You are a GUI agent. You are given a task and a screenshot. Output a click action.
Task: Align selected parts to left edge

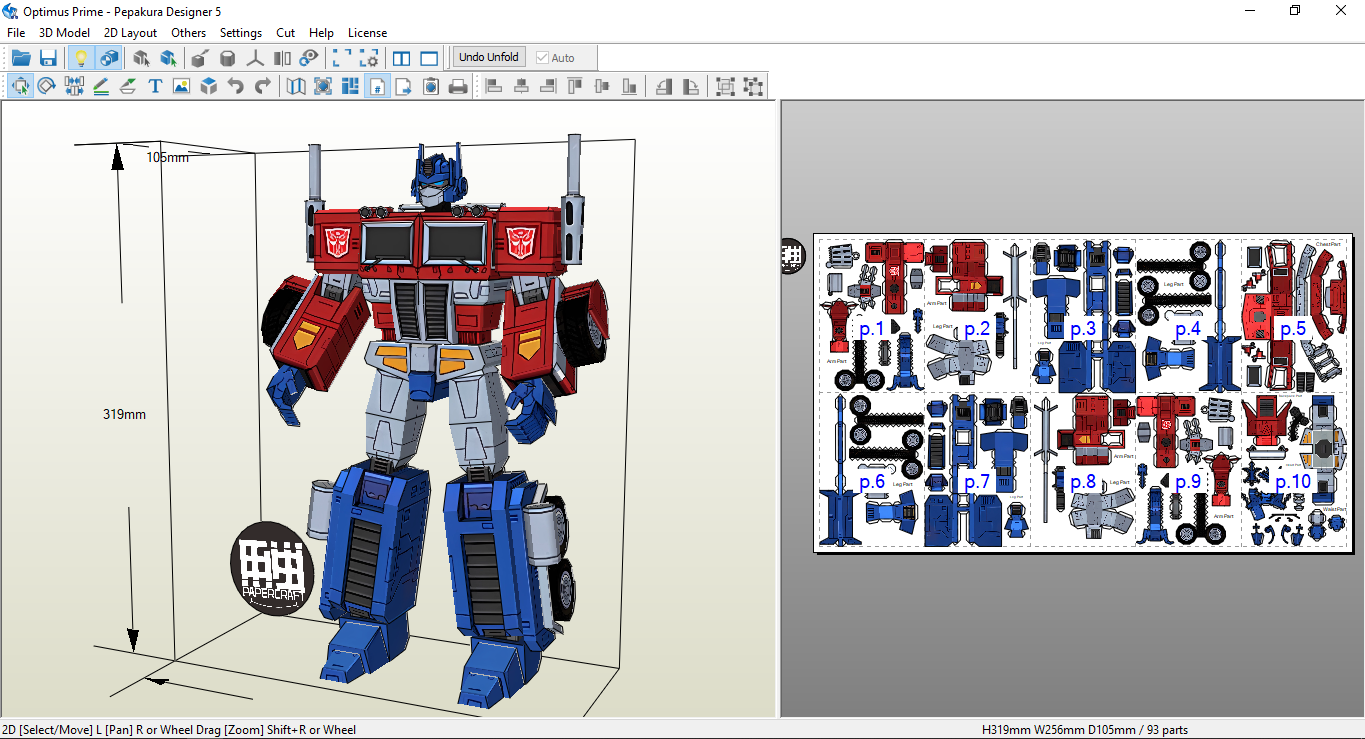coord(493,86)
